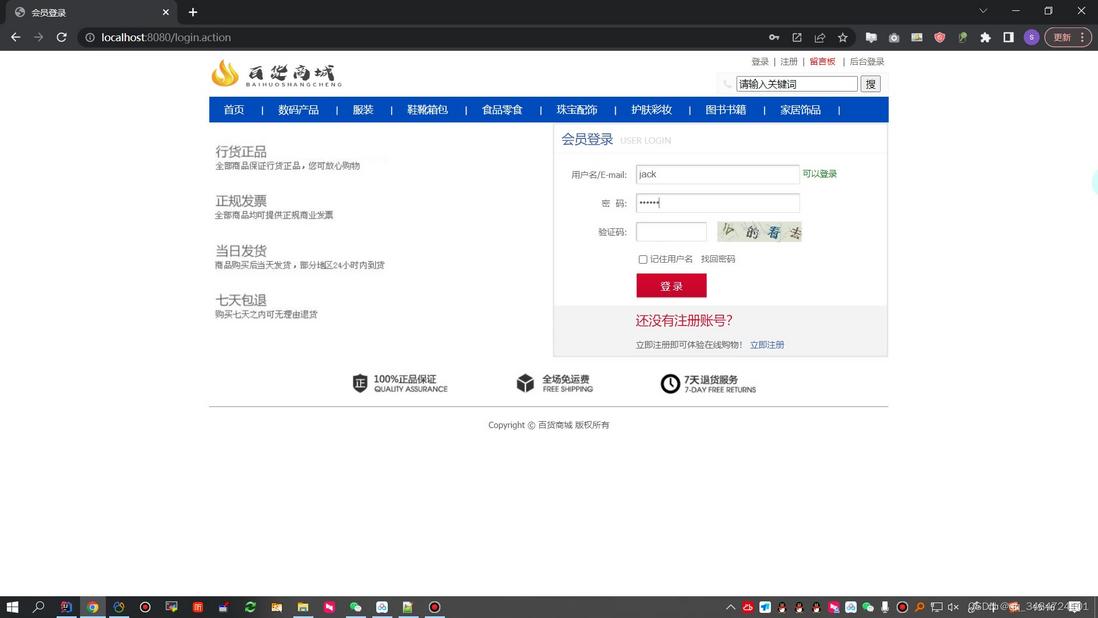The image size is (1098, 618).
Task: Share this page icon
Action: 819,37
